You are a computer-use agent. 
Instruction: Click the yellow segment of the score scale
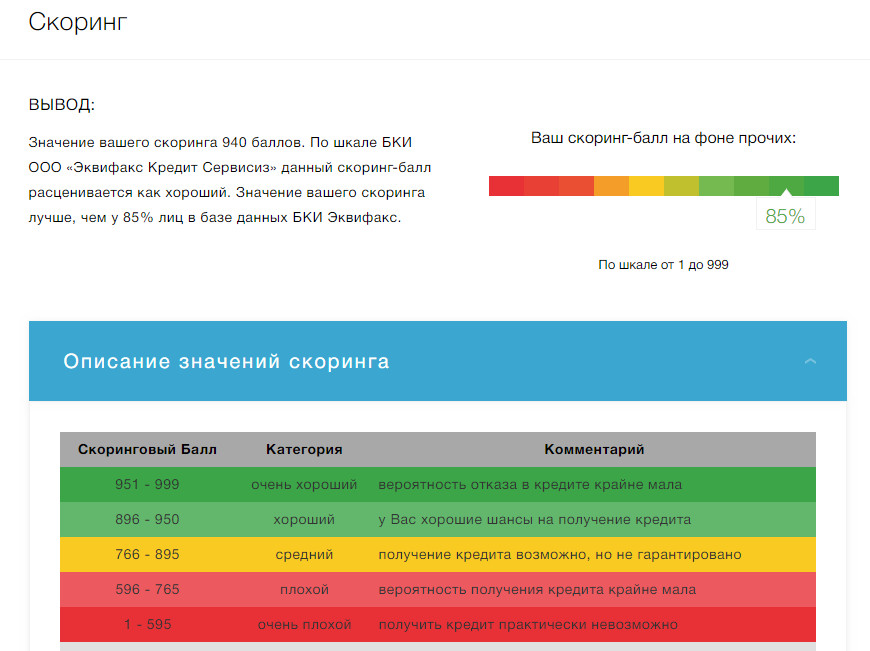646,186
